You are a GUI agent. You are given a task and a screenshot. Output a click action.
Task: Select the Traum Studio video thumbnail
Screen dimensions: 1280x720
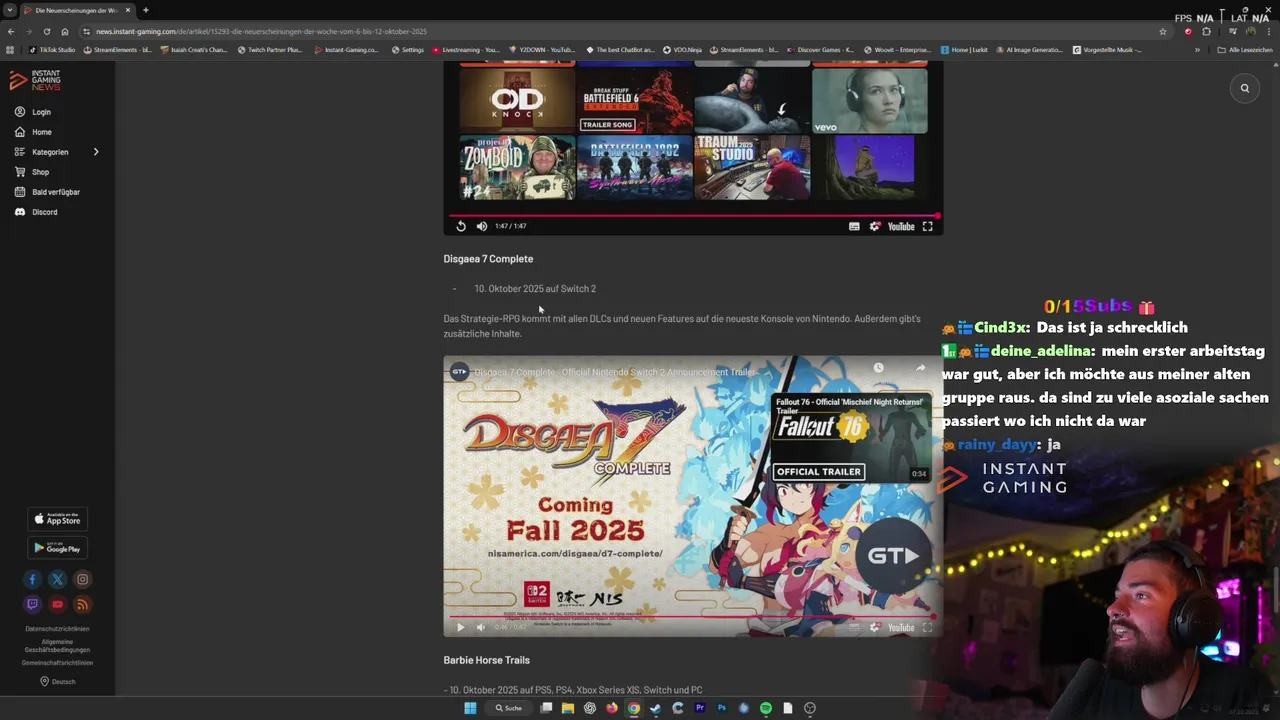[752, 168]
